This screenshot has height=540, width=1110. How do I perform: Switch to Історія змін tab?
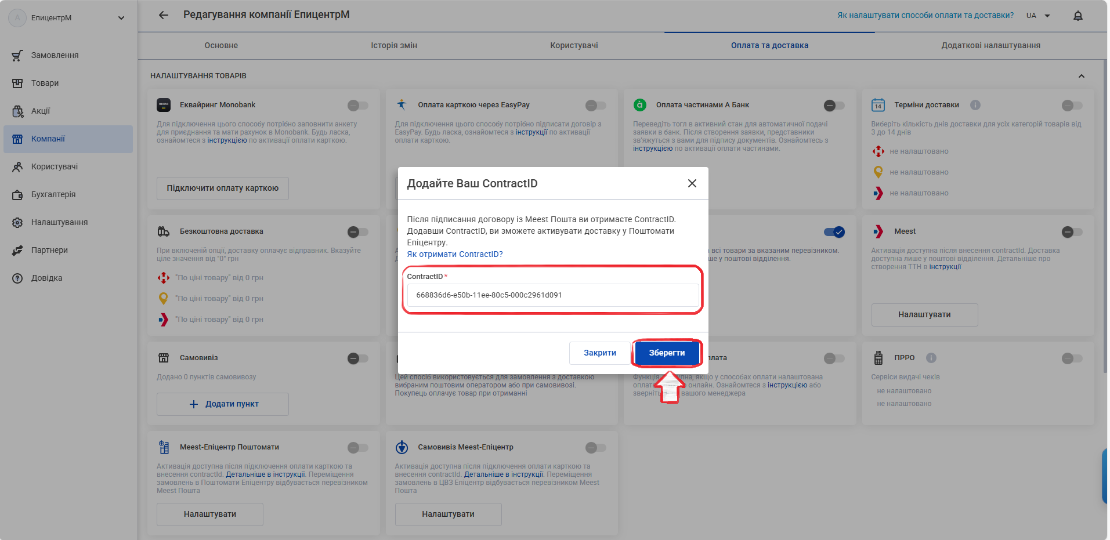(394, 45)
